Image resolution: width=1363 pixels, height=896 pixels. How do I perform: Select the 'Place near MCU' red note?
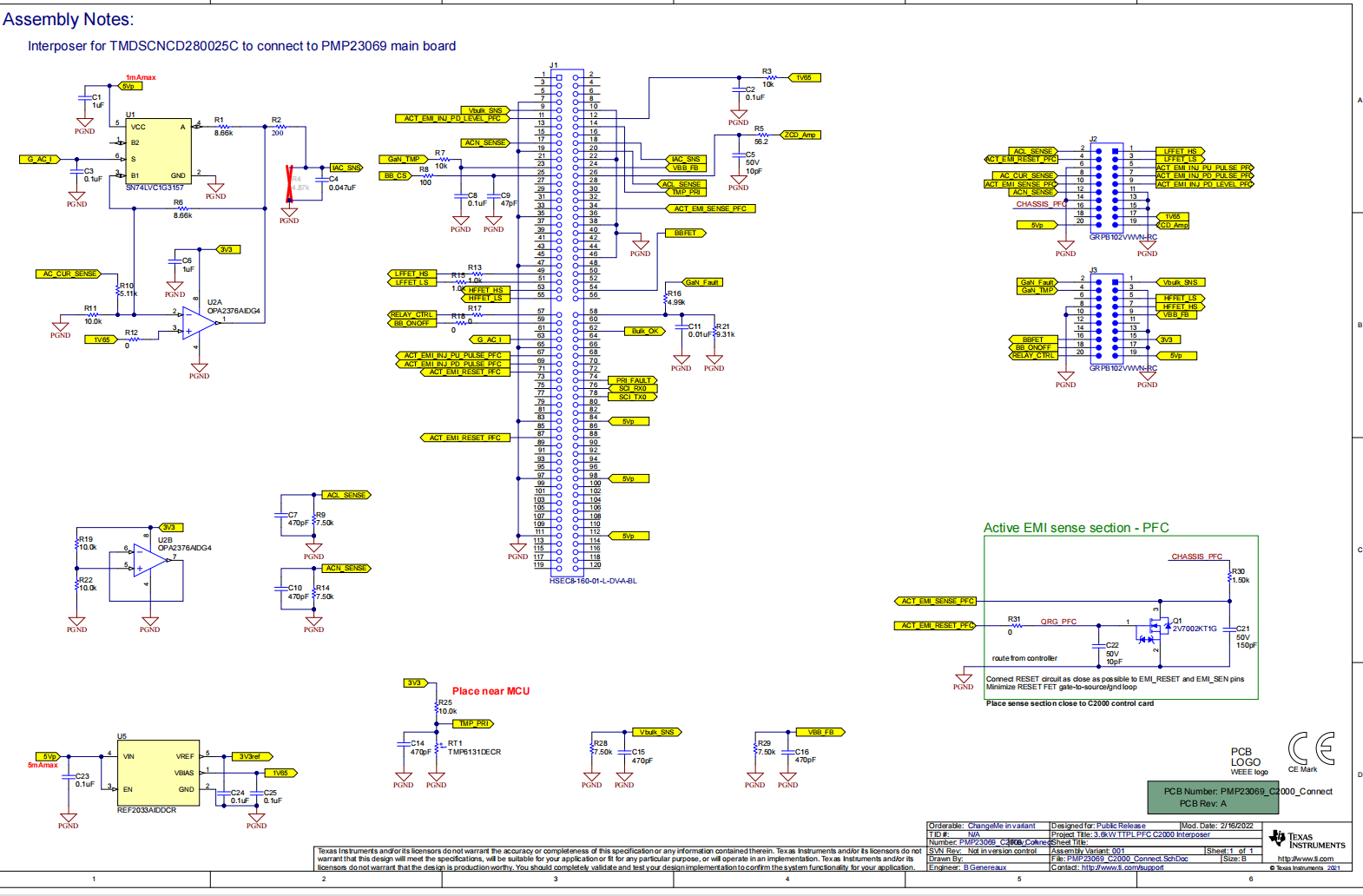(x=491, y=691)
